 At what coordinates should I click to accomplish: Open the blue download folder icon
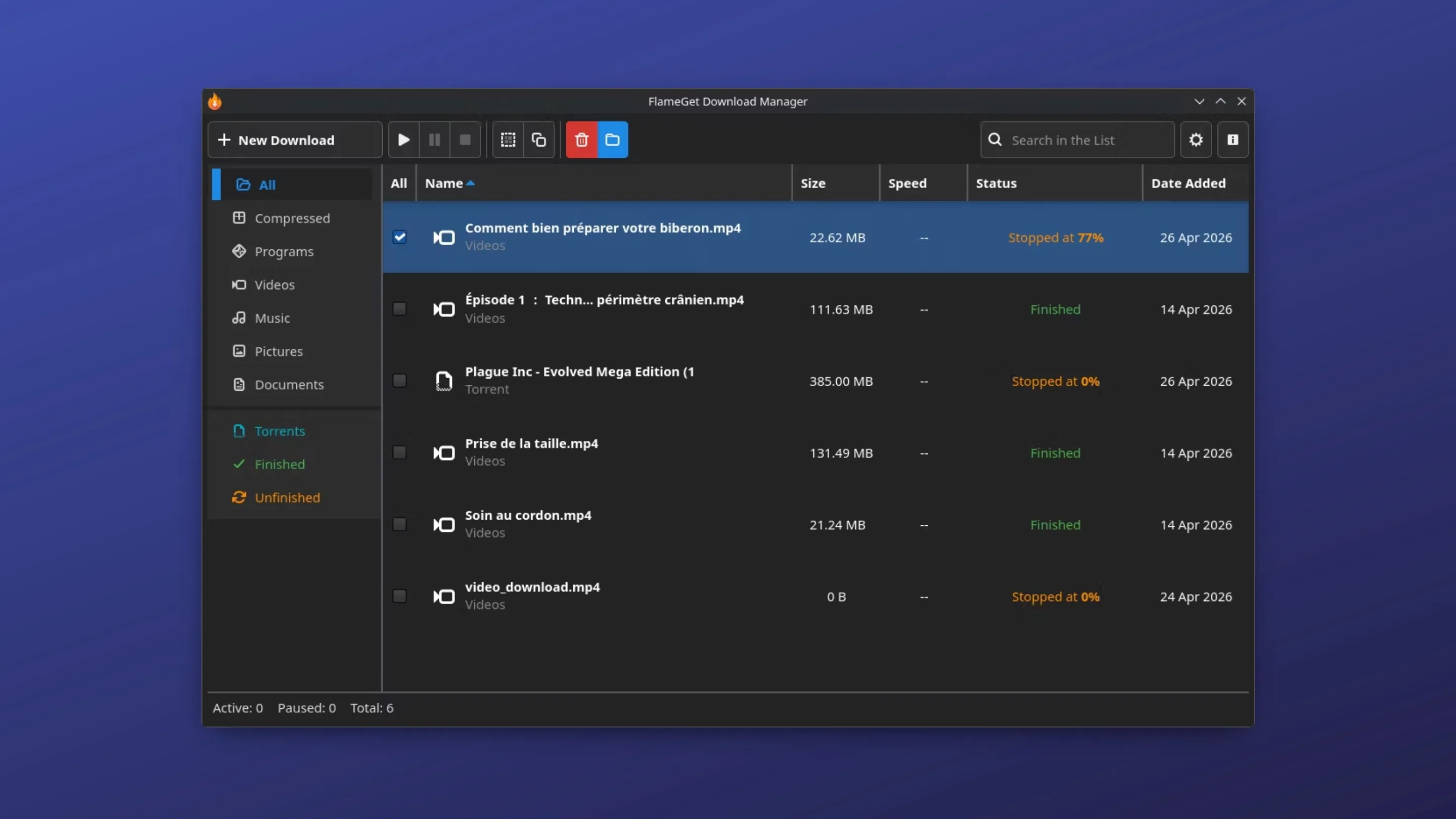(613, 140)
